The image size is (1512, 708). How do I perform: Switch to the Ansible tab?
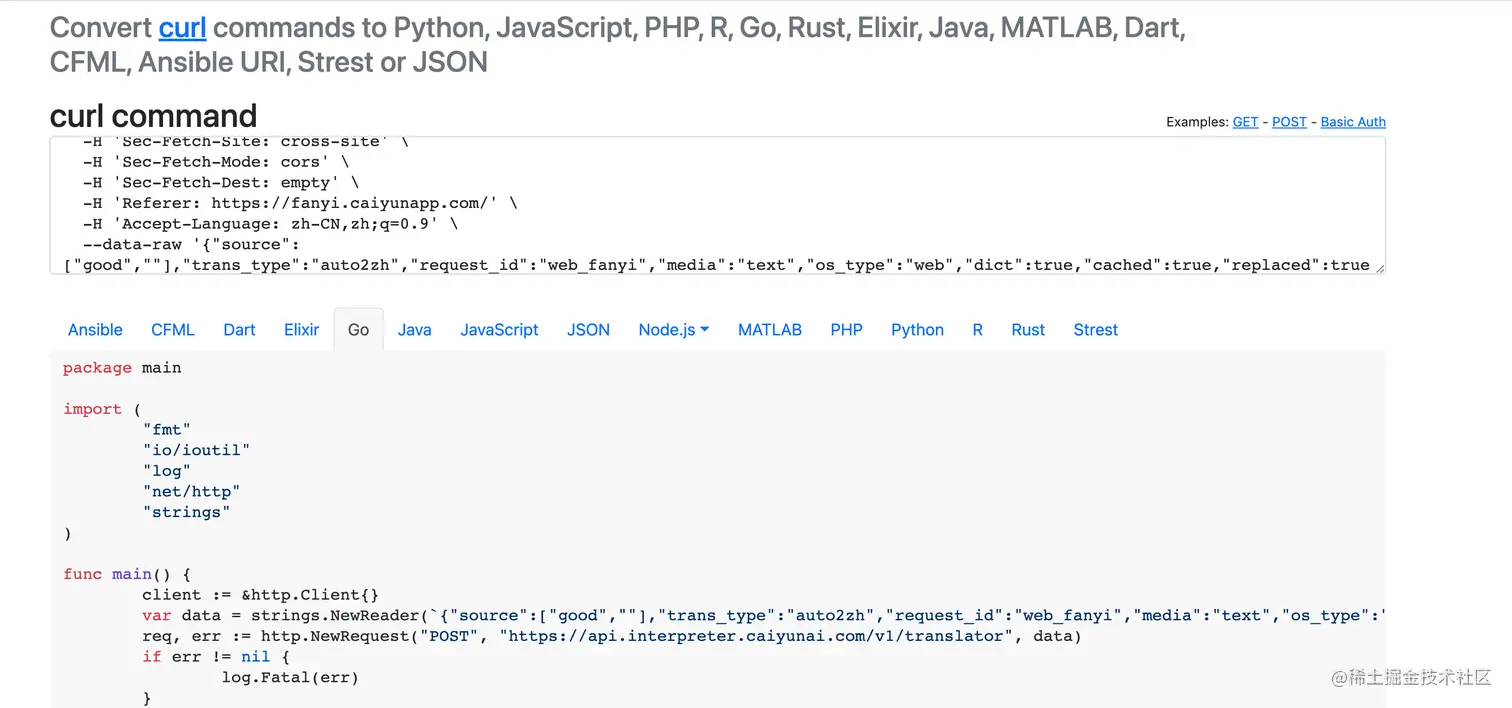95,330
